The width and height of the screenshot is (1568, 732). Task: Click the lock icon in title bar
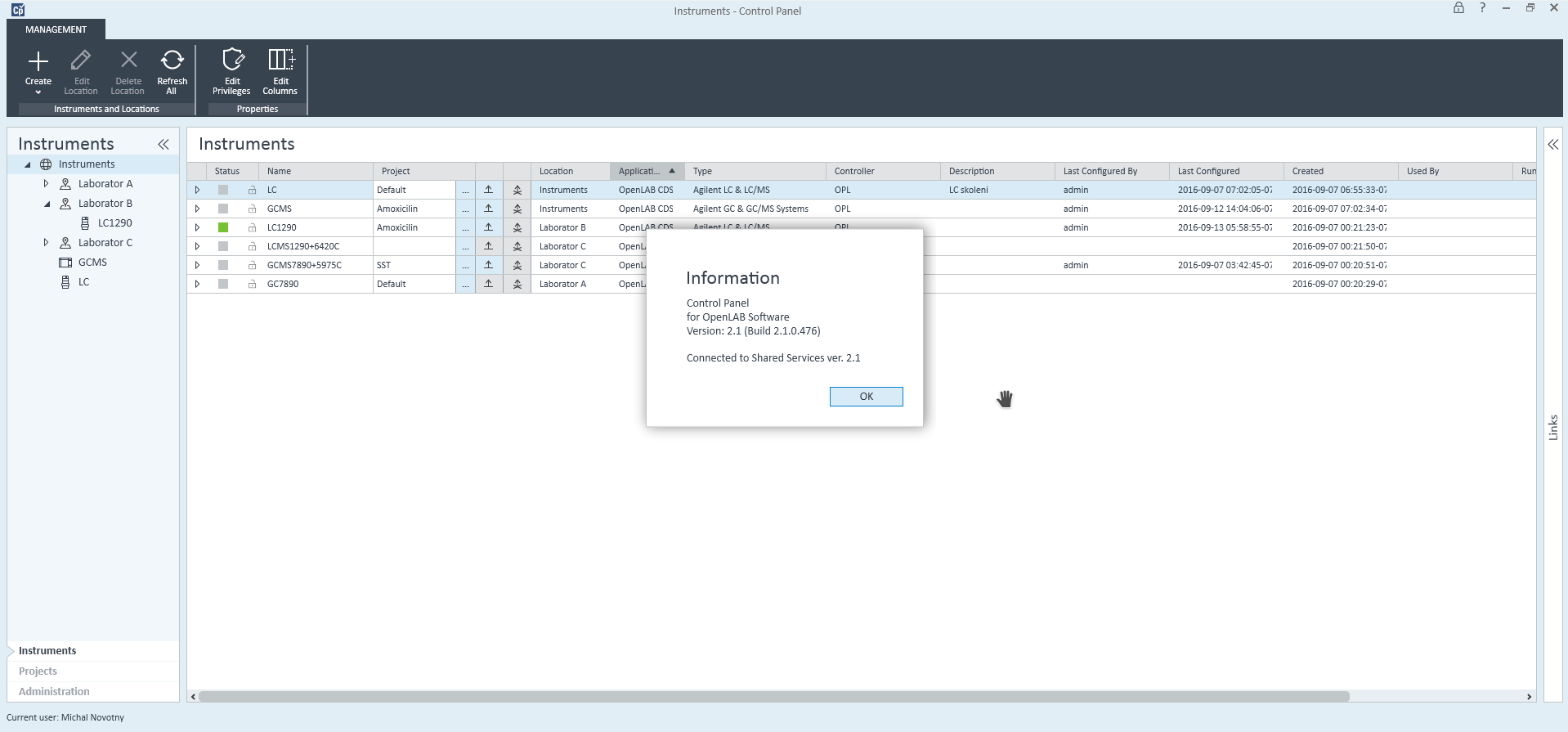pyautogui.click(x=1458, y=8)
